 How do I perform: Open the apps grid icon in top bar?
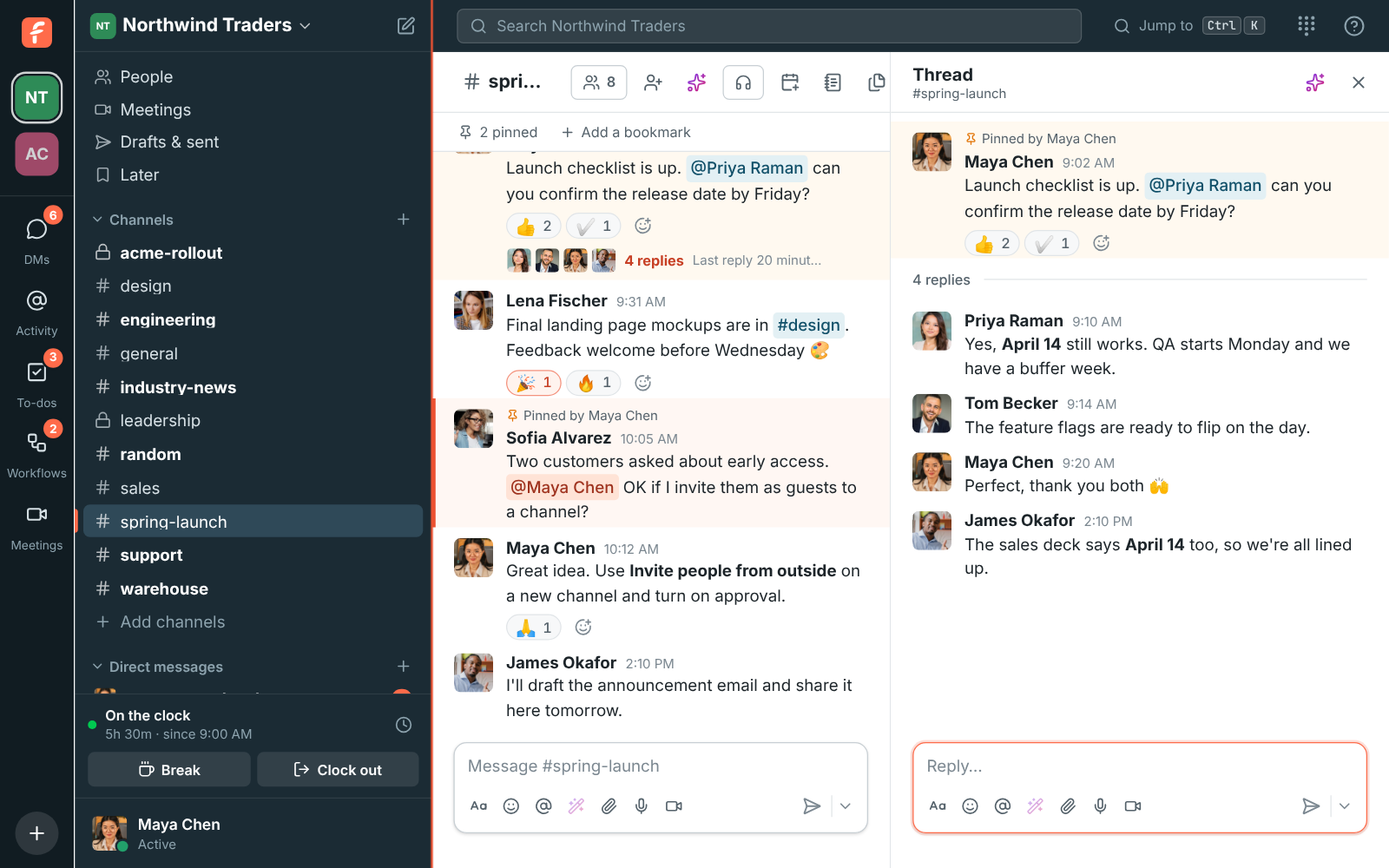pos(1307,26)
